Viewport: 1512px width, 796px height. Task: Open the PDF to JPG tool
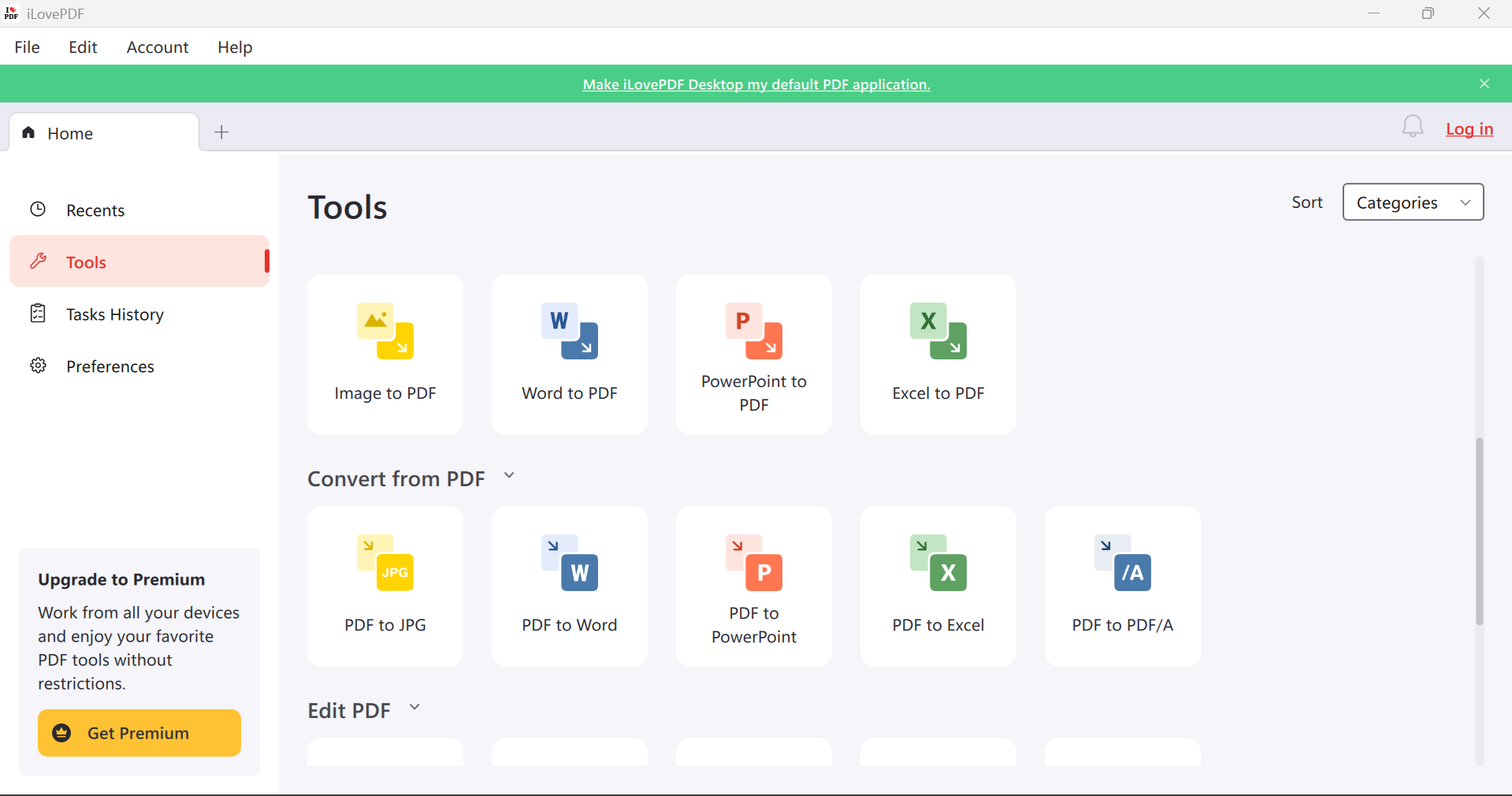[x=385, y=586]
